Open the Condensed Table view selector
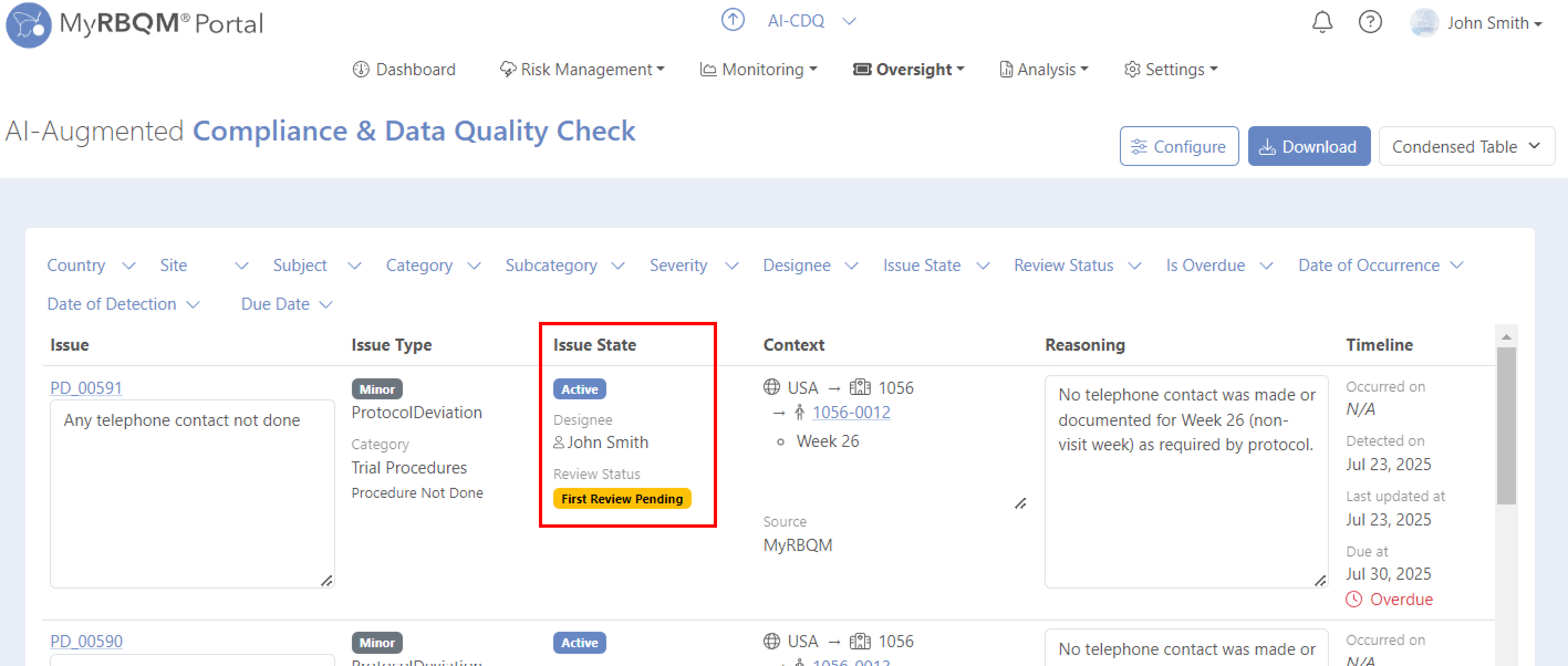The width and height of the screenshot is (1568, 666). click(1466, 147)
